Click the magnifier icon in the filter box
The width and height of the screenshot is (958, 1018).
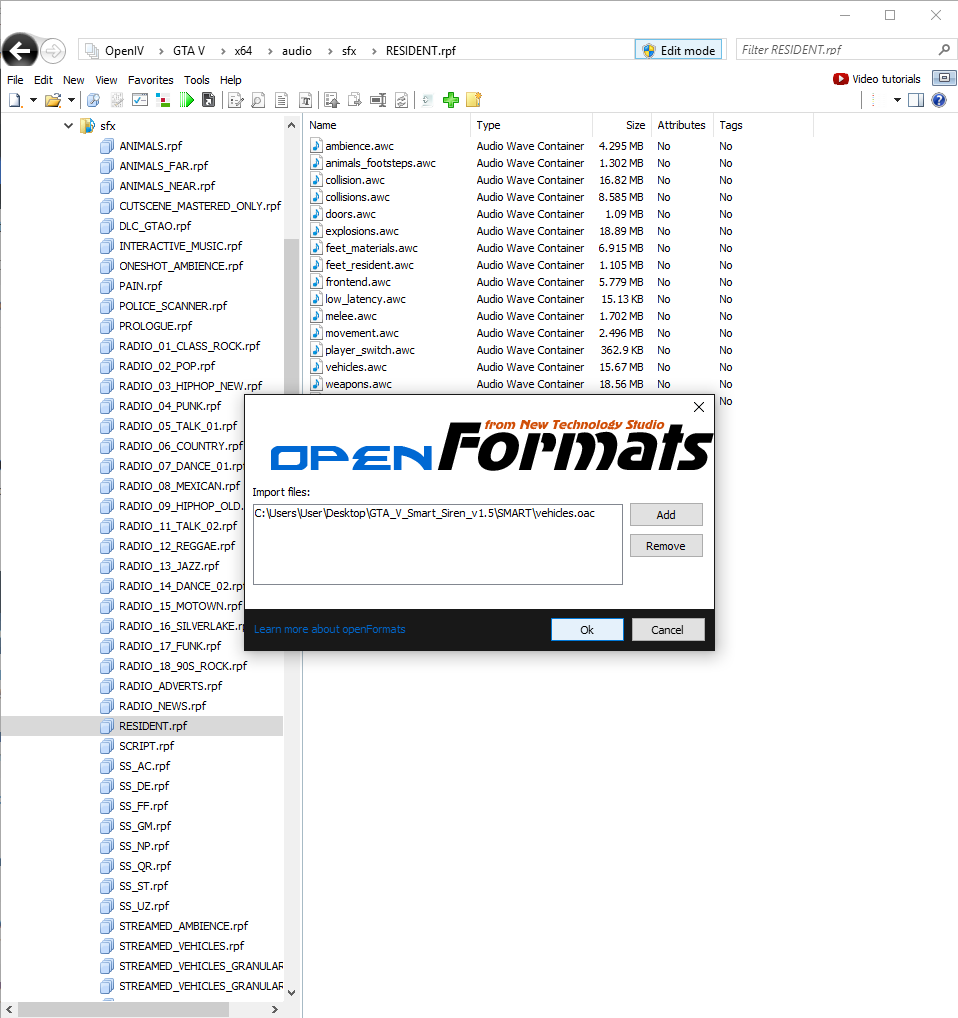click(944, 49)
